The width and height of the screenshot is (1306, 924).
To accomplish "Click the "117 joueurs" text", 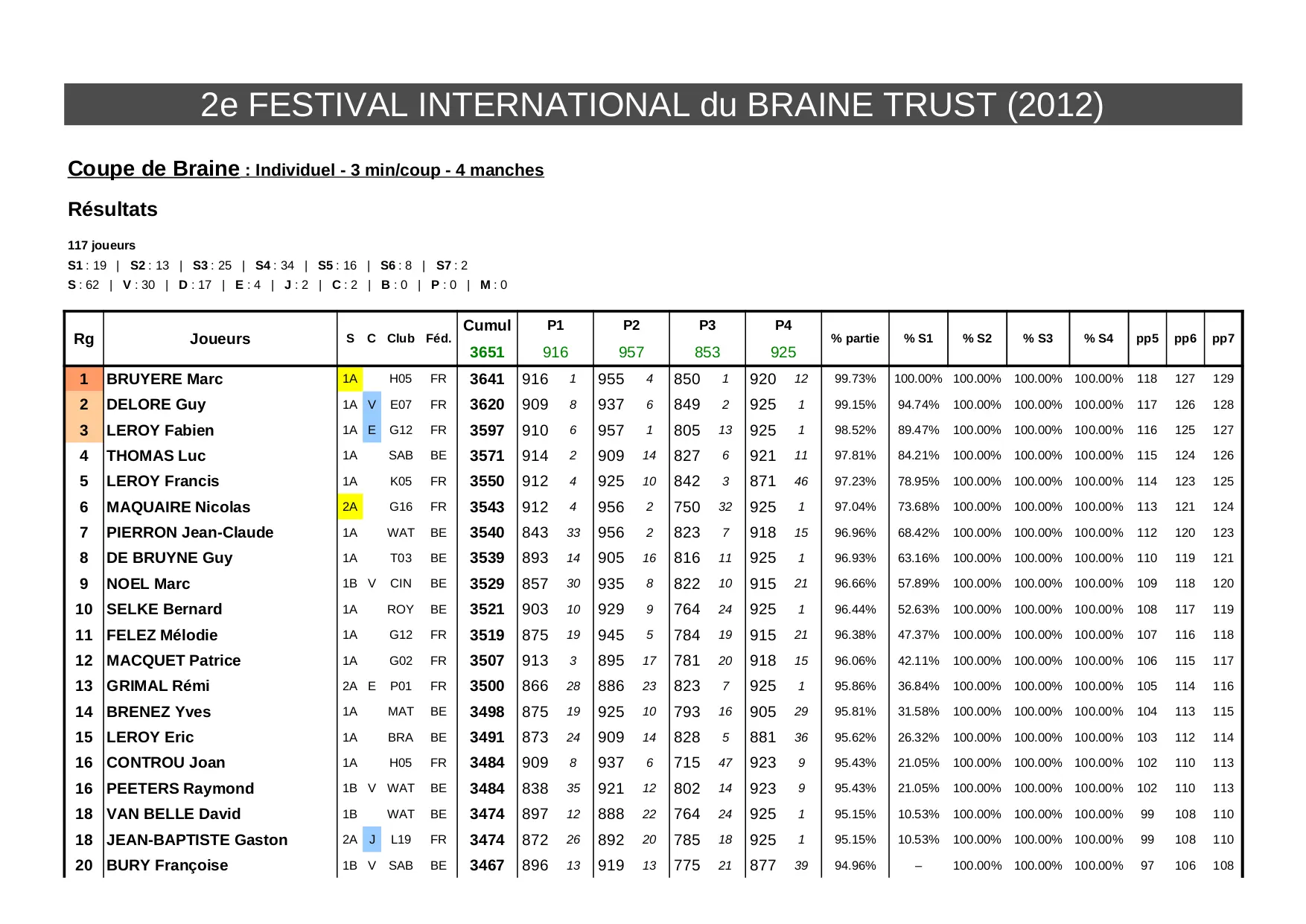I will coord(101,246).
